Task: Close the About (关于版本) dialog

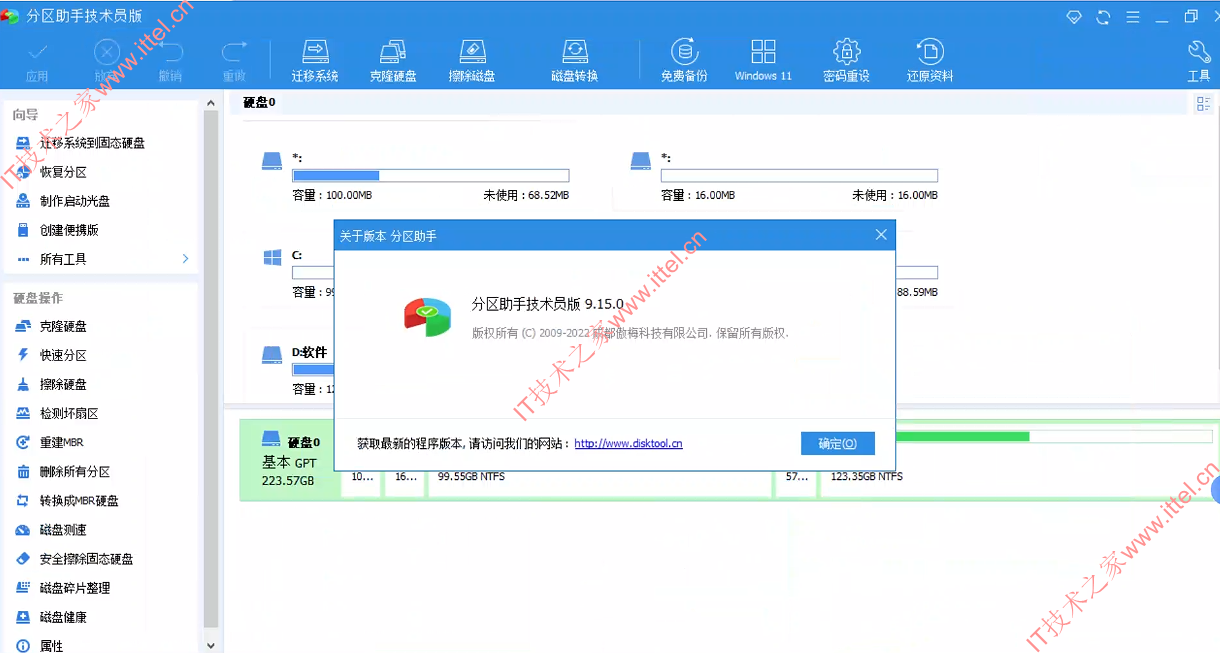Action: (881, 235)
